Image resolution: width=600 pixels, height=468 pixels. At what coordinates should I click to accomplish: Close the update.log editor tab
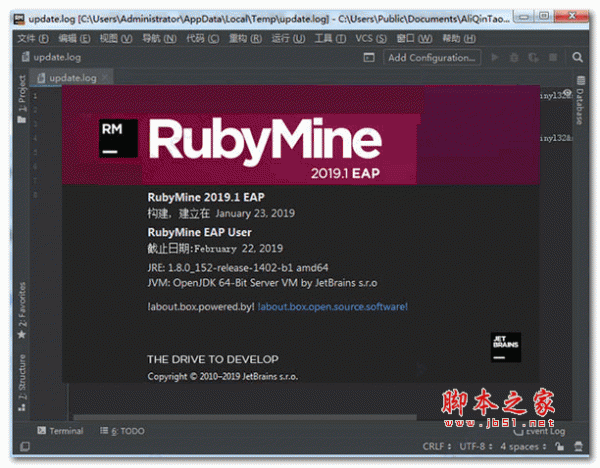click(x=105, y=78)
